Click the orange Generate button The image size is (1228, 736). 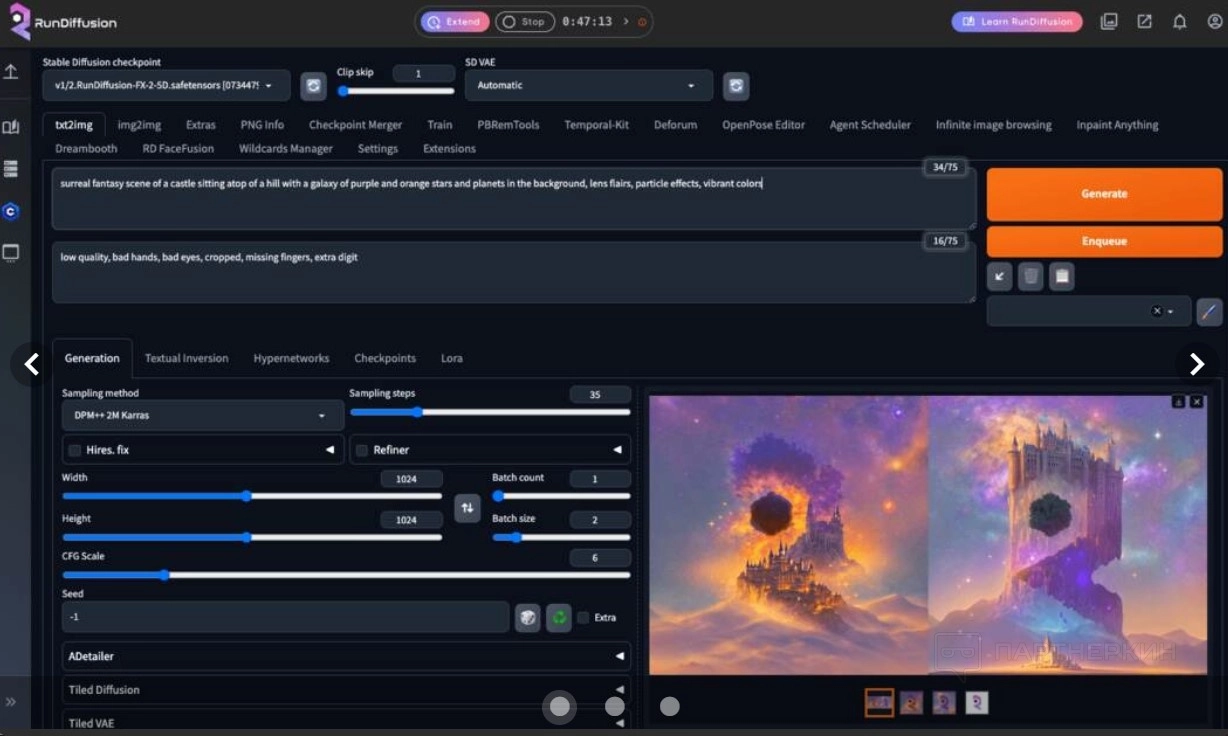[x=1104, y=194]
